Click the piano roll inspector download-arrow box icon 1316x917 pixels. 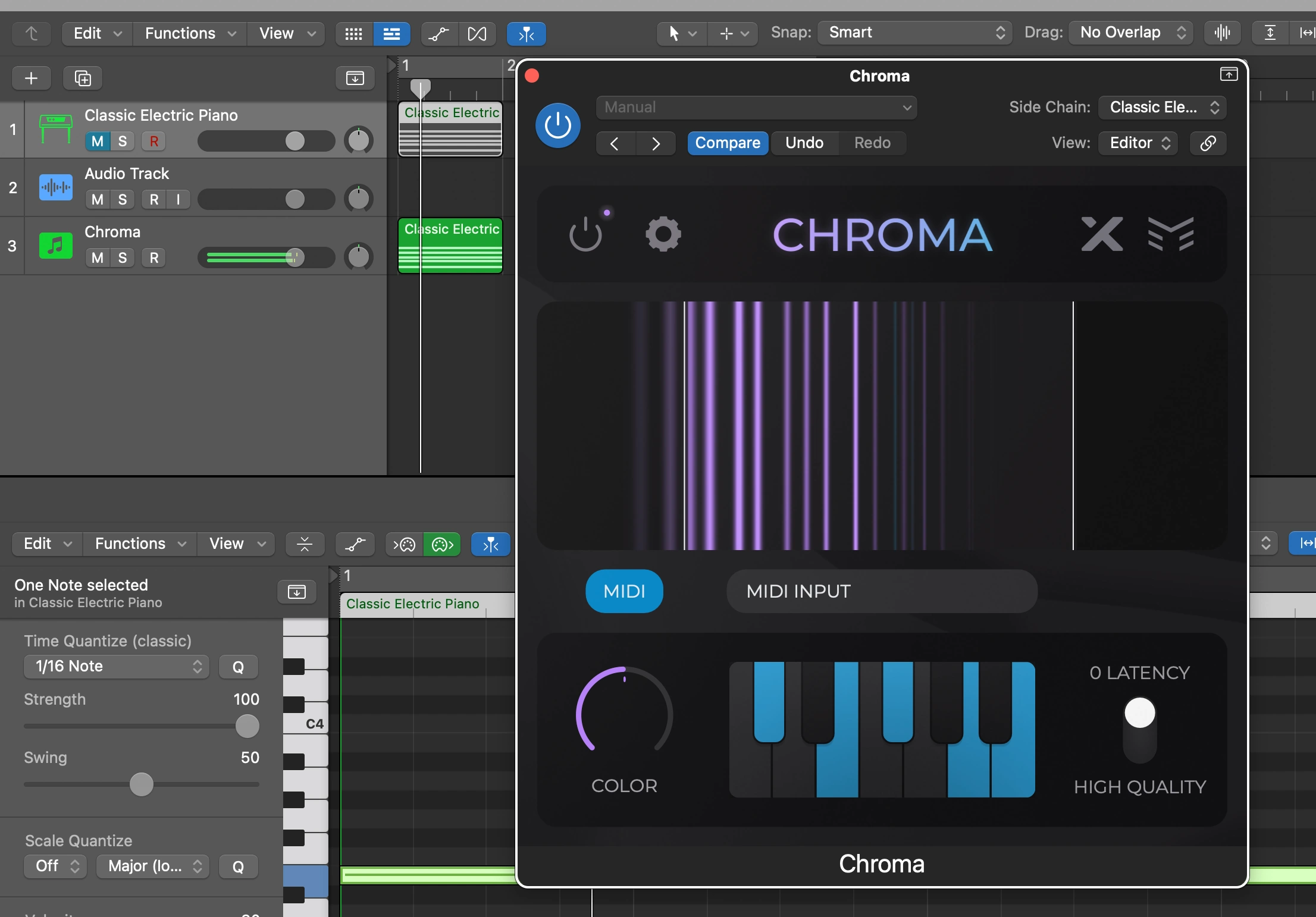(297, 592)
